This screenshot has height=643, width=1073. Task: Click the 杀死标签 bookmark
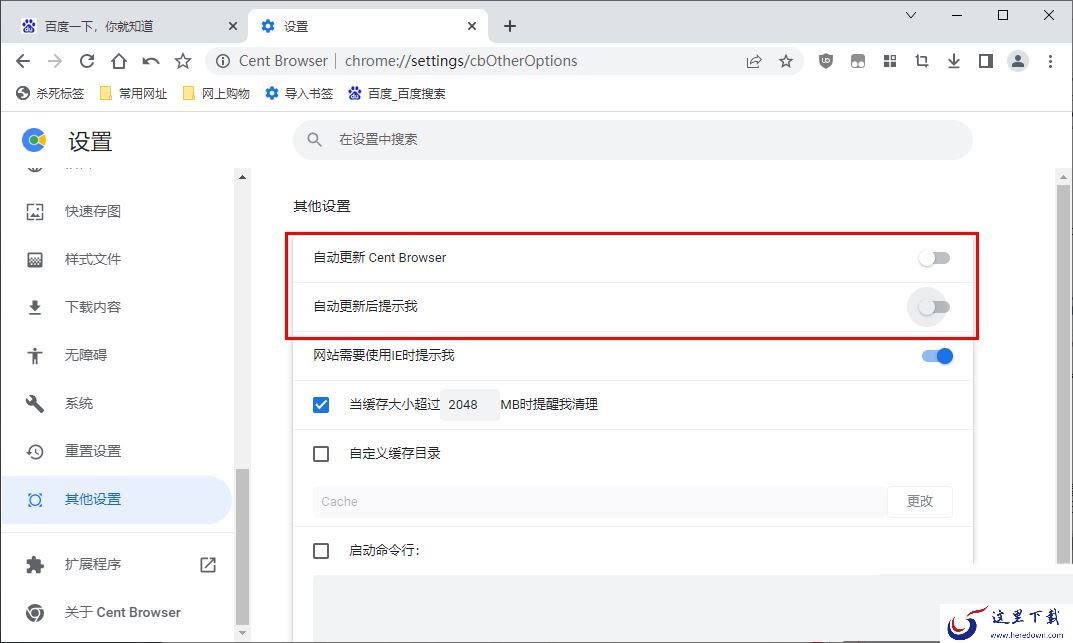(50, 93)
